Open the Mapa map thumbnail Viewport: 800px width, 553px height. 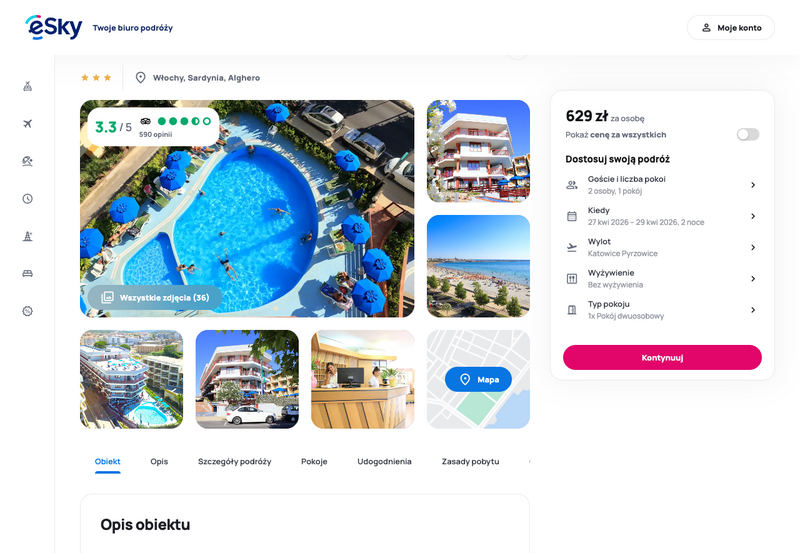point(478,379)
